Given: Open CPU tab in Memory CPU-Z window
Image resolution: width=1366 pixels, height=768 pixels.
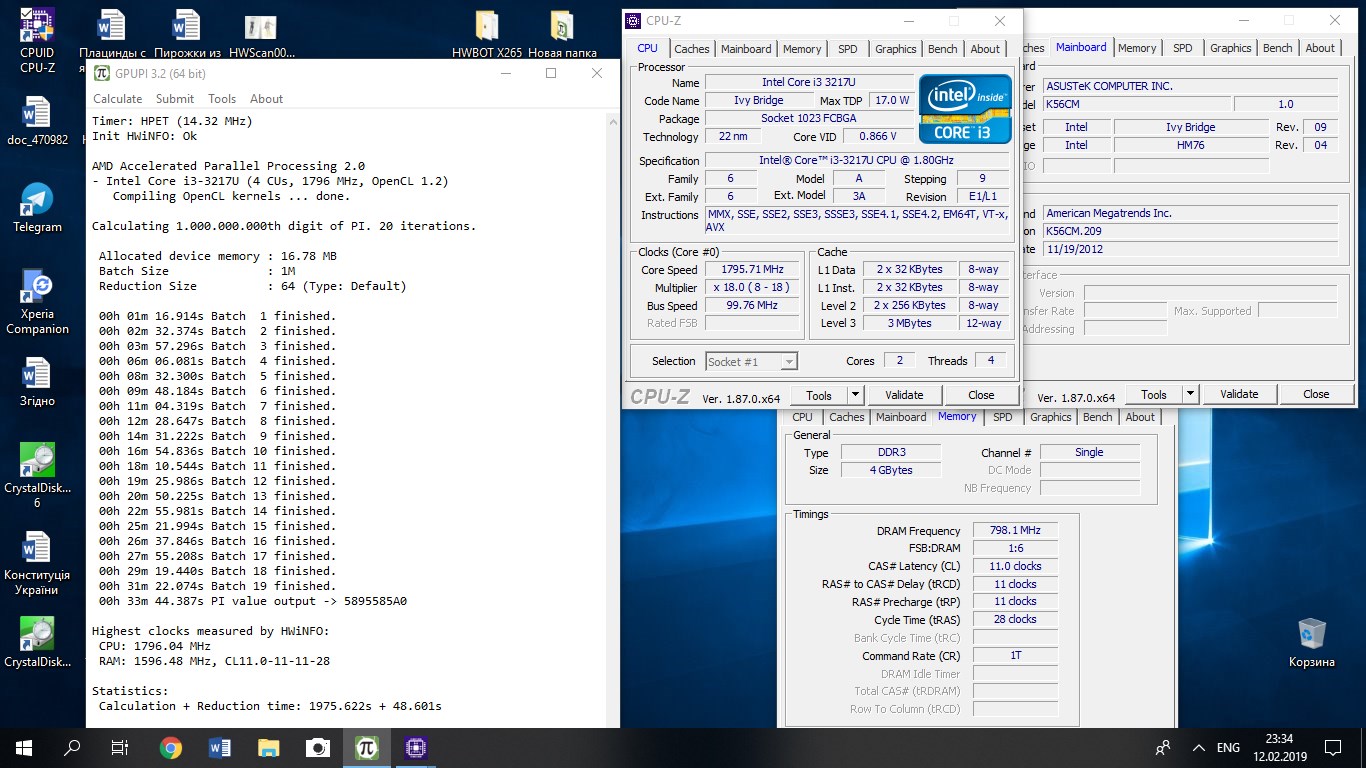Looking at the screenshot, I should click(x=802, y=418).
